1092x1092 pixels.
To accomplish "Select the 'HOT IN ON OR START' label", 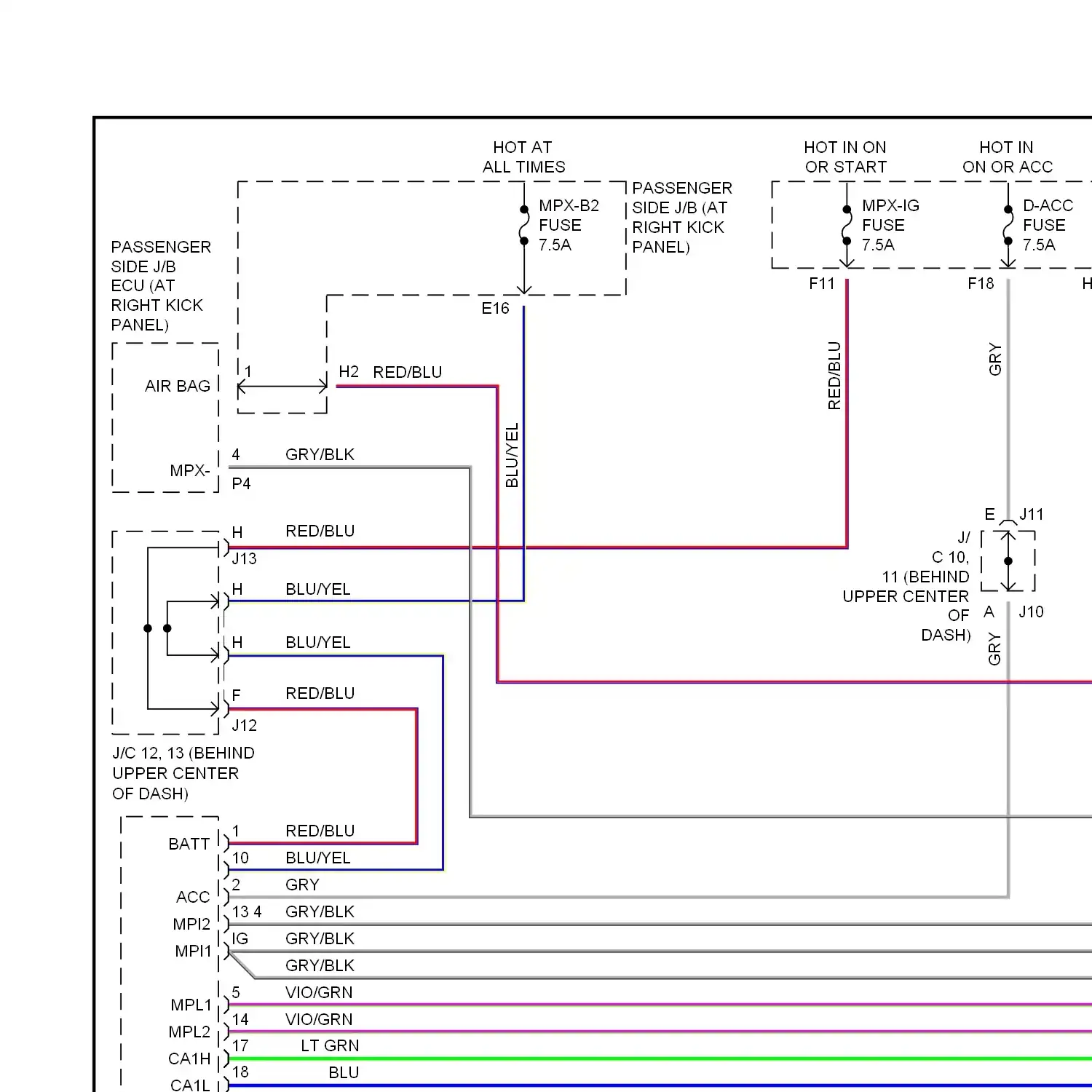I will [x=845, y=157].
